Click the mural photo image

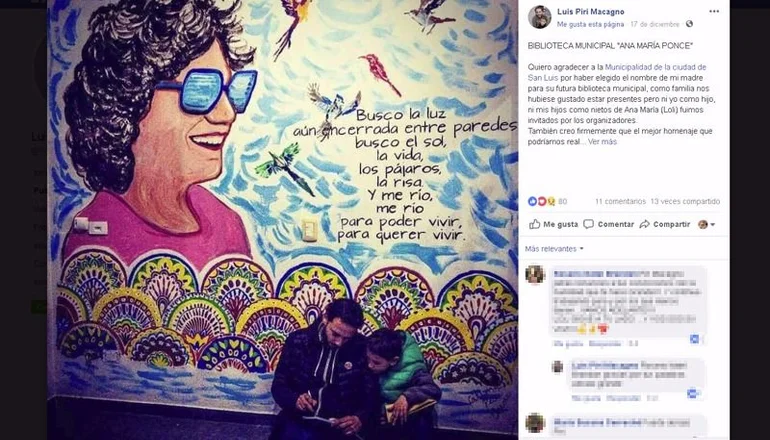(282, 220)
